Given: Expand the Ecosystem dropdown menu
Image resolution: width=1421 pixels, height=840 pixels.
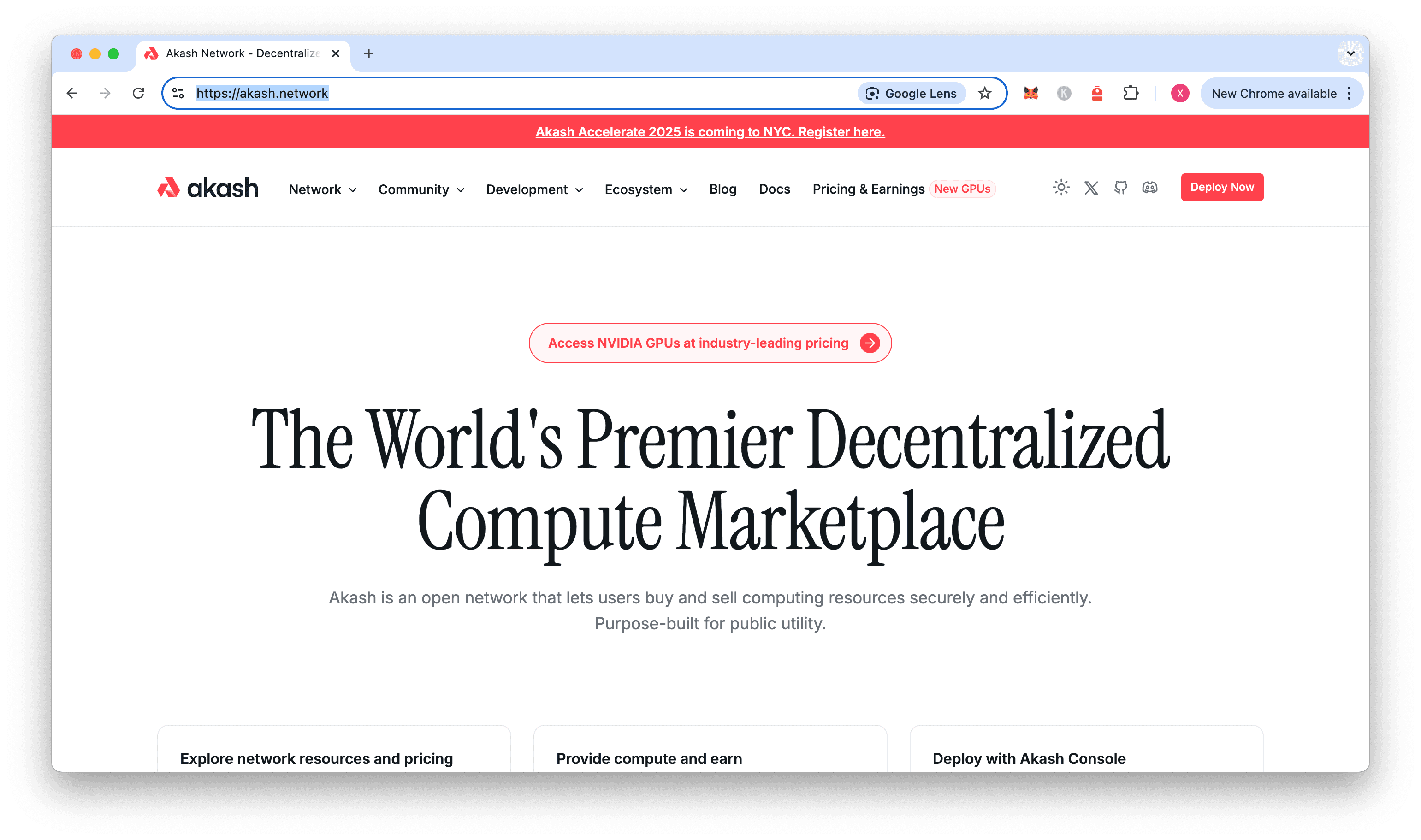Looking at the screenshot, I should [645, 189].
